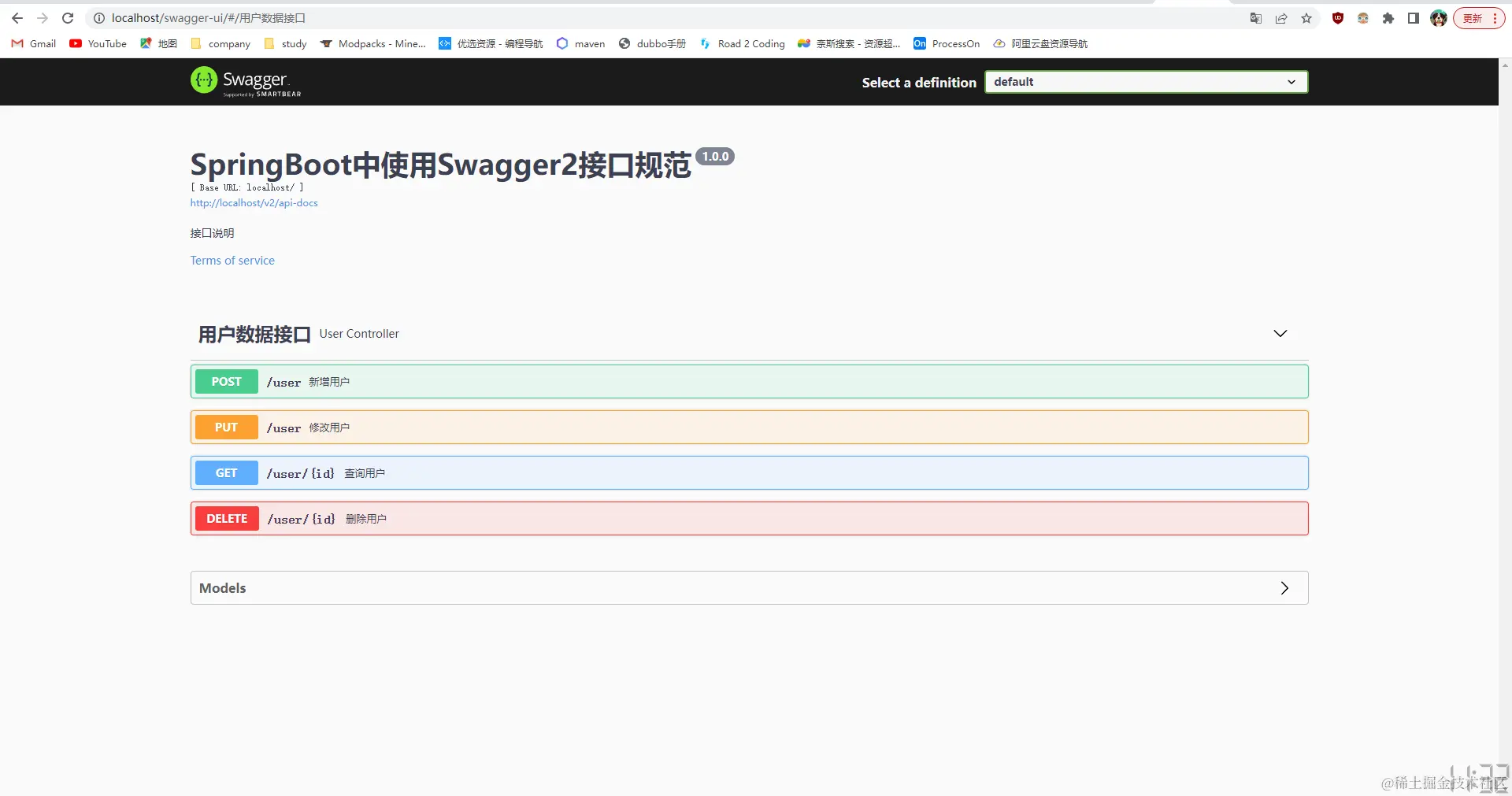Reload the Swagger UI page

(68, 18)
